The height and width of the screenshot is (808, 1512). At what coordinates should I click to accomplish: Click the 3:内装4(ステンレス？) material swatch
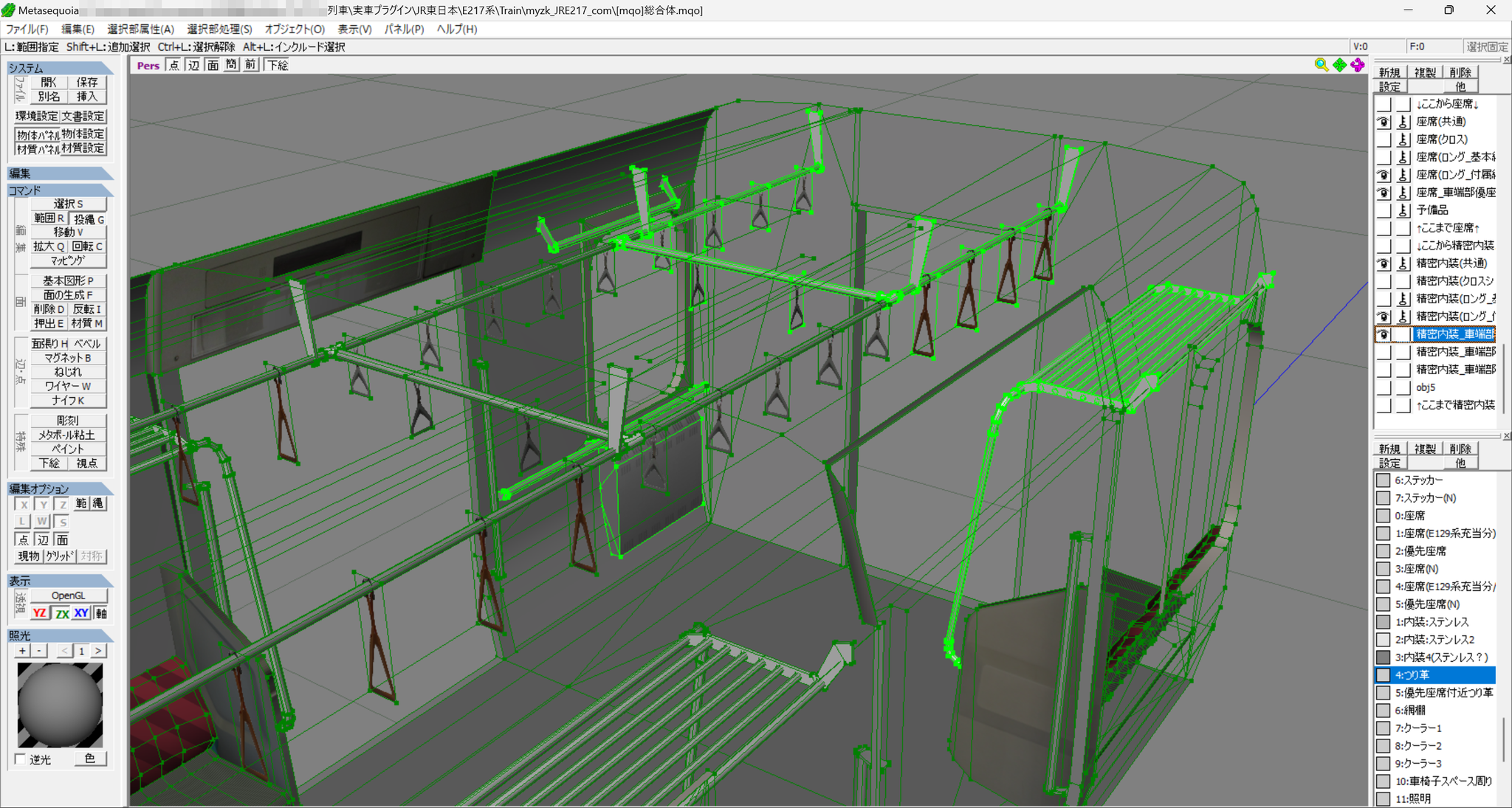(1383, 657)
